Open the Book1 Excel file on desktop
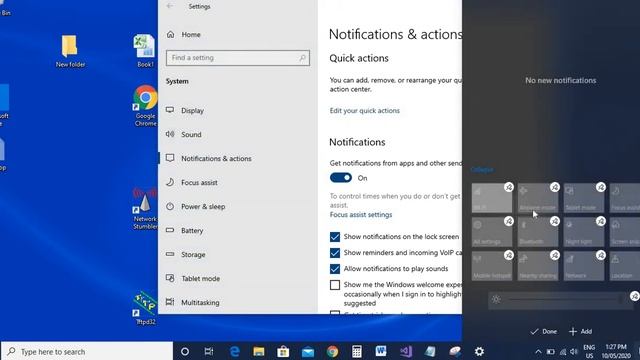The image size is (640, 360). click(144, 51)
